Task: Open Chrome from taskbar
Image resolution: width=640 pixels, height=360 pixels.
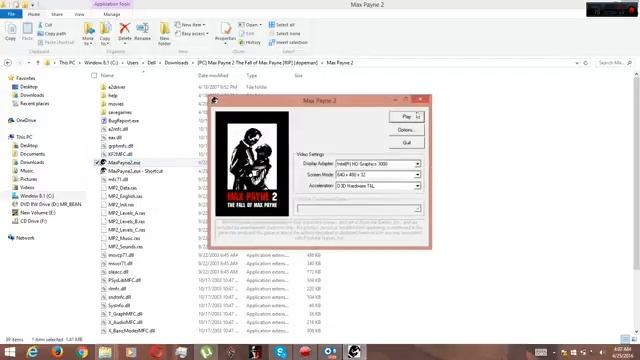Action: (x=82, y=352)
